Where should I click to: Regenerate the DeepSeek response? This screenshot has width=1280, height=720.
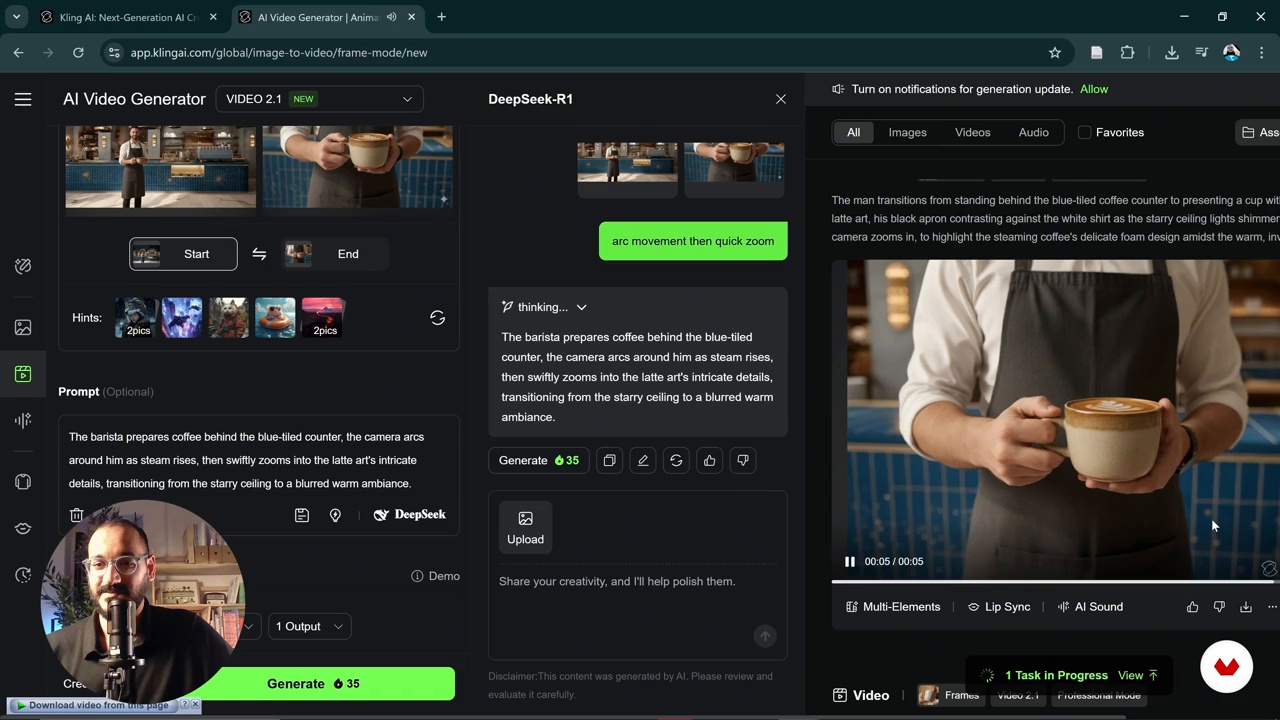pos(676,460)
